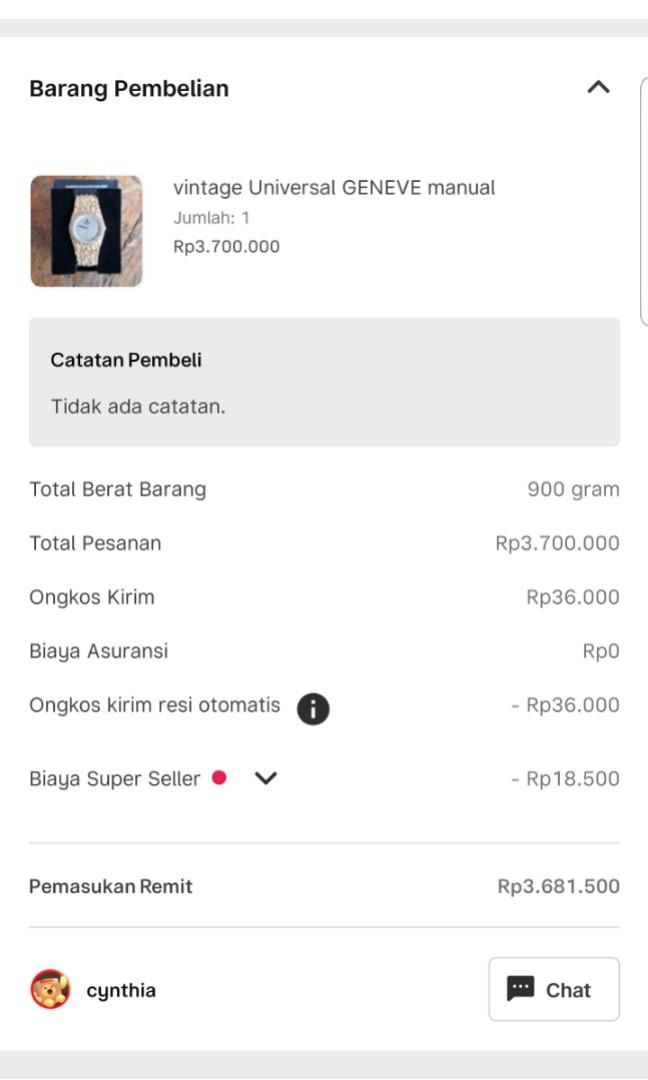Tap the info icon beside Ongkos kirim resi otomatis
This screenshot has height=1080, width=648.
(312, 709)
